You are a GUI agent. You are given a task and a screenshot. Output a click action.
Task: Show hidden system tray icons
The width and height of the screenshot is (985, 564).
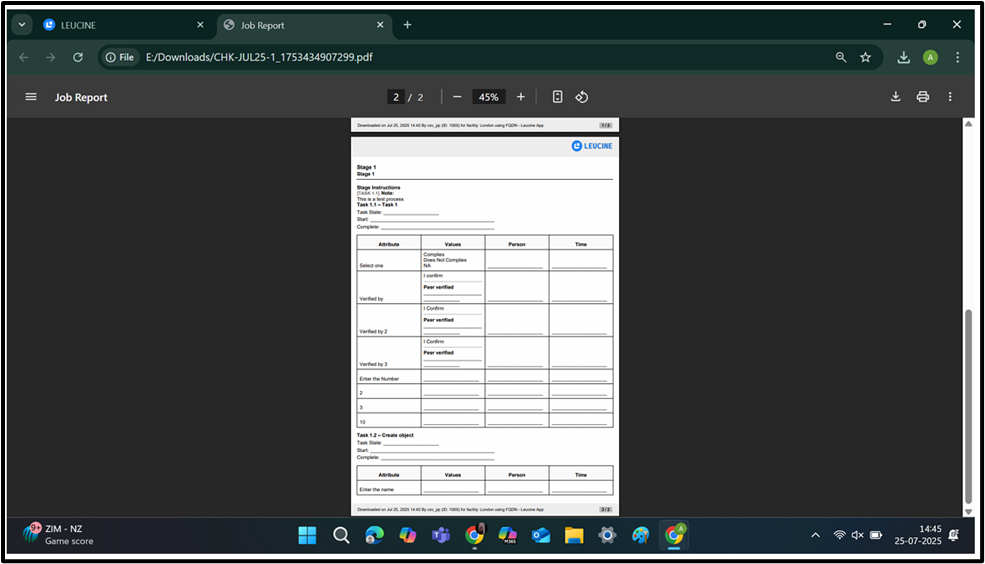click(x=815, y=535)
